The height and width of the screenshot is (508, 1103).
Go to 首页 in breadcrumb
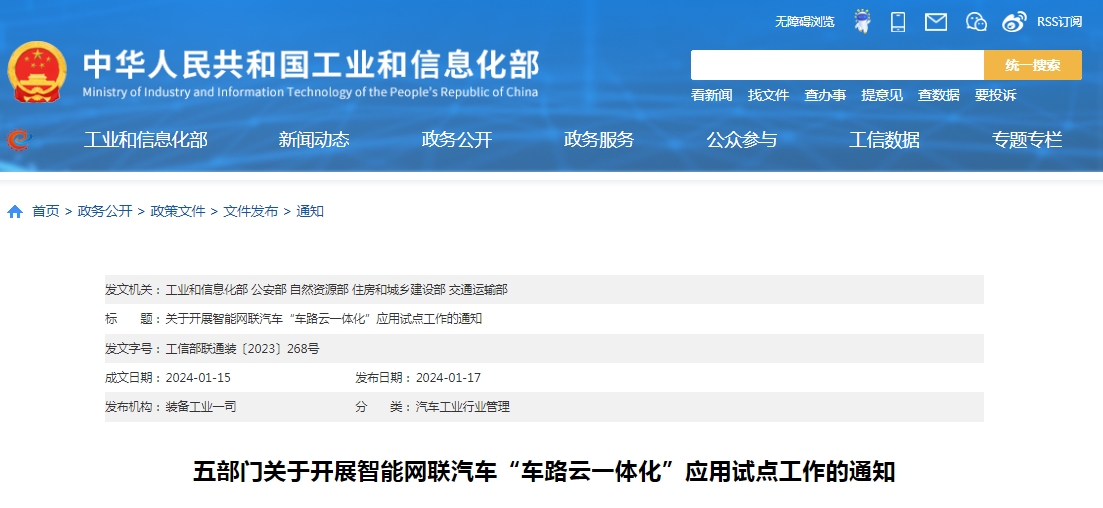(46, 211)
